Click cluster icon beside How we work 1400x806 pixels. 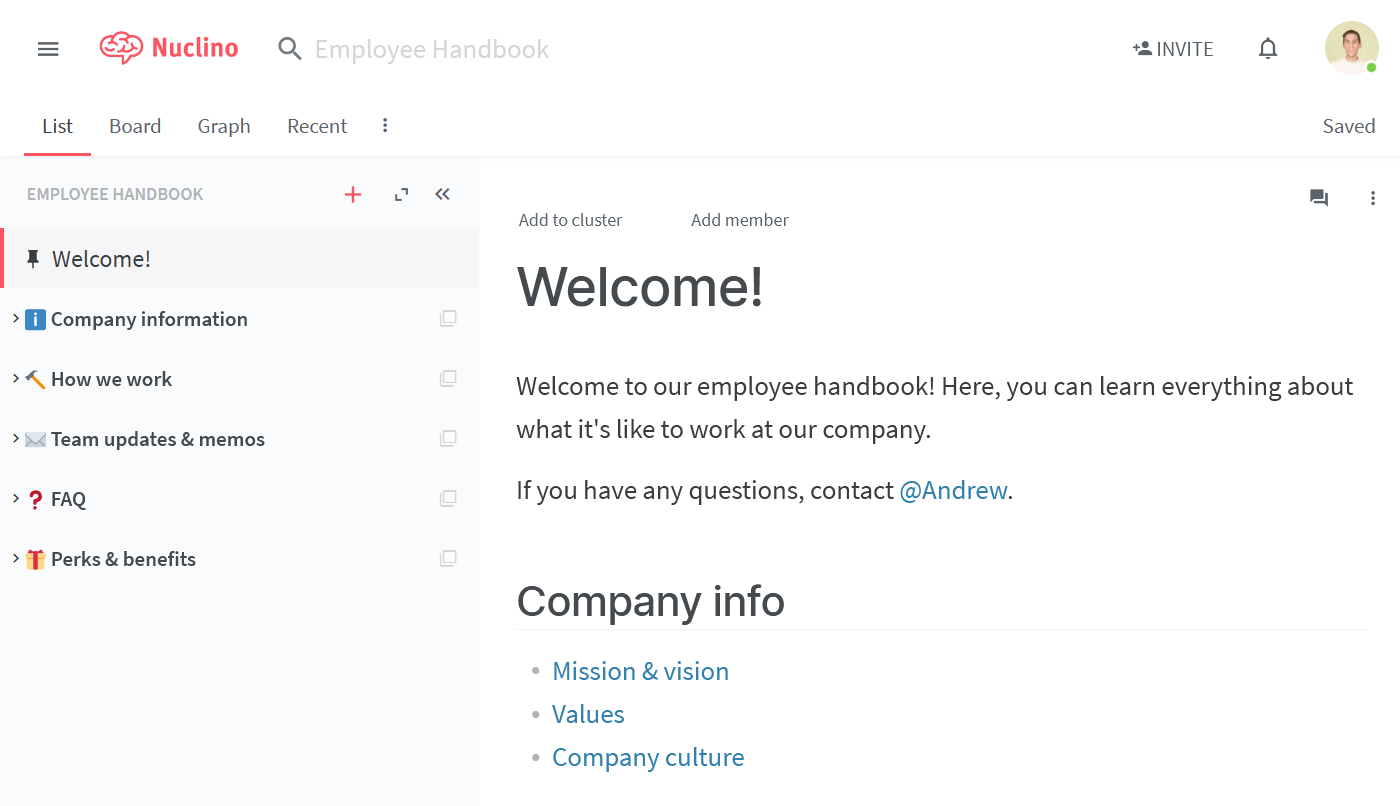point(448,378)
